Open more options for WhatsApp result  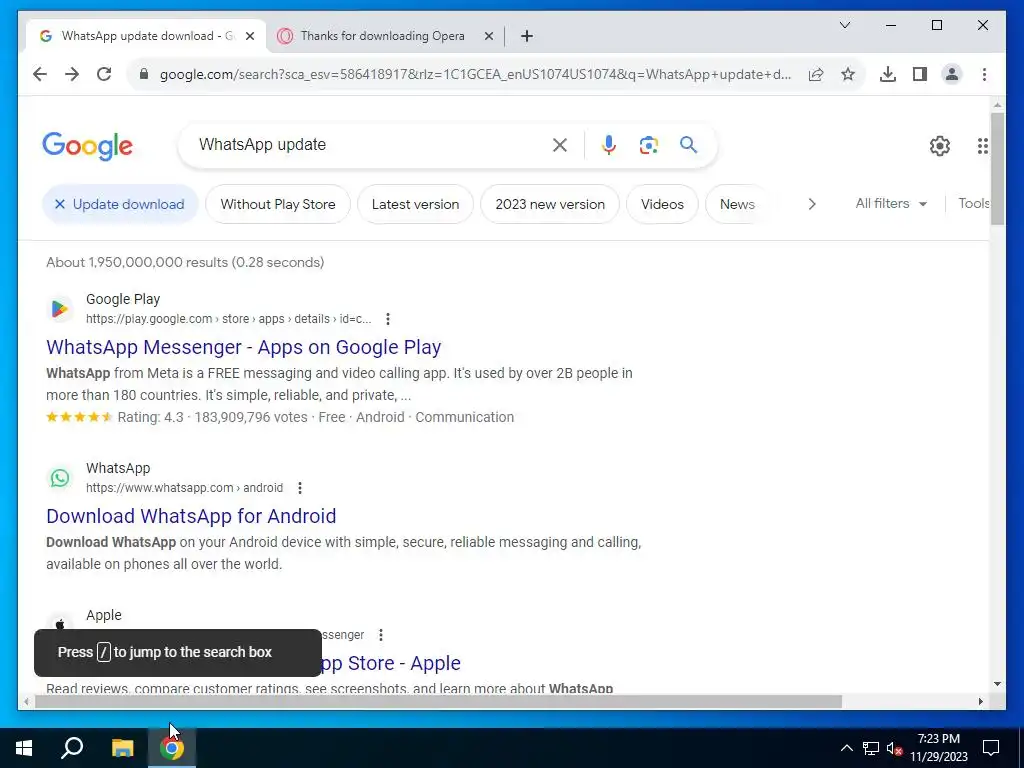coord(300,488)
